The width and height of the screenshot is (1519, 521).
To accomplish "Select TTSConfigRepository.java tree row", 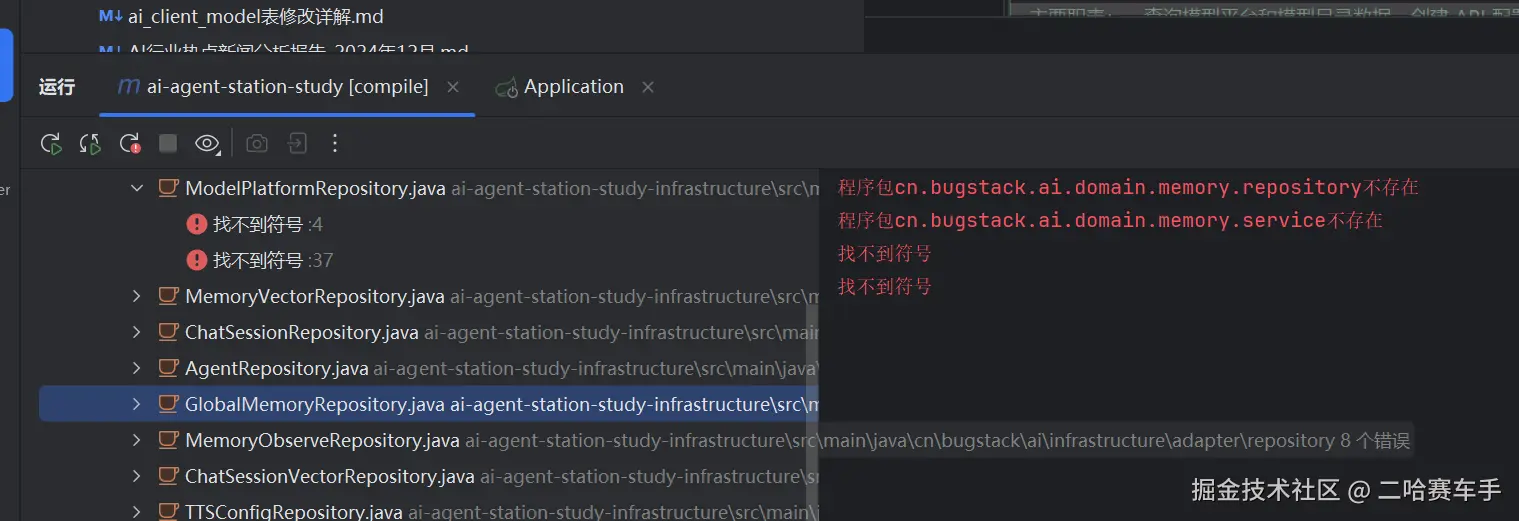I will pos(428,510).
